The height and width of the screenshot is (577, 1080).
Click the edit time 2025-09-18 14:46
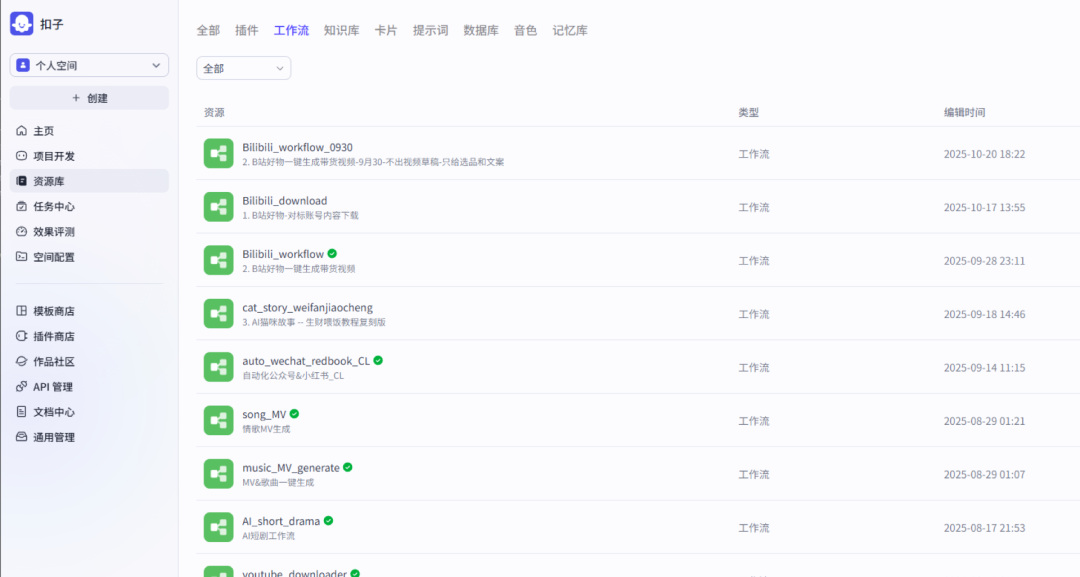click(x=984, y=314)
